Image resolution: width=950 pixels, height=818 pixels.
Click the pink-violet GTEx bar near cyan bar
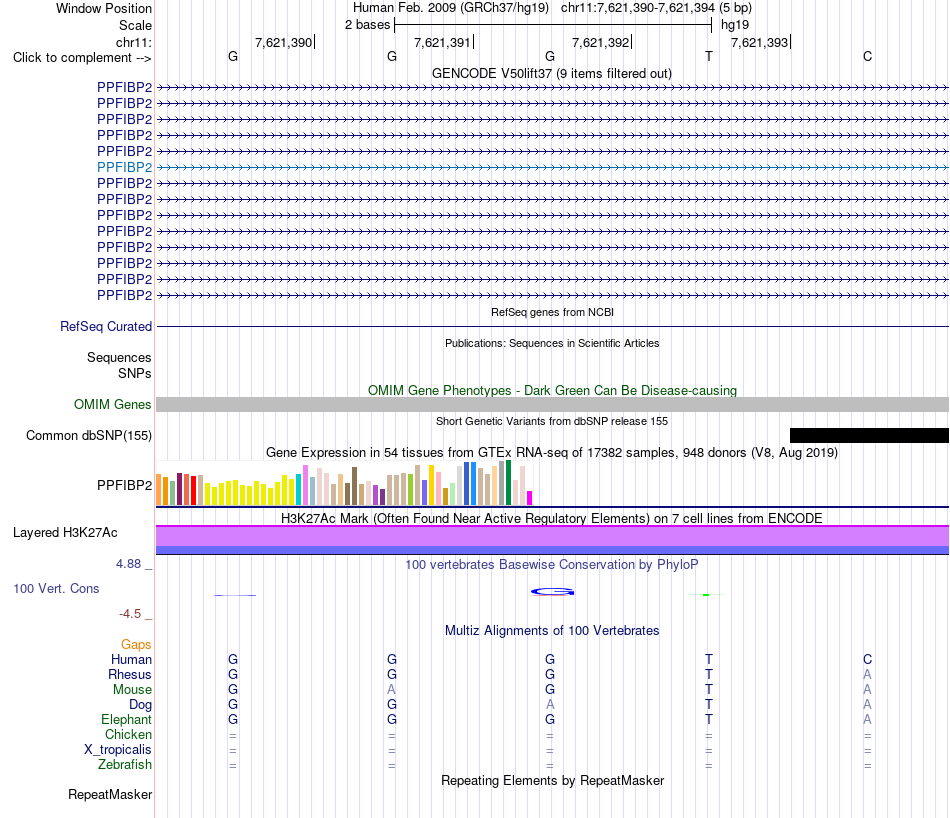[x=305, y=485]
